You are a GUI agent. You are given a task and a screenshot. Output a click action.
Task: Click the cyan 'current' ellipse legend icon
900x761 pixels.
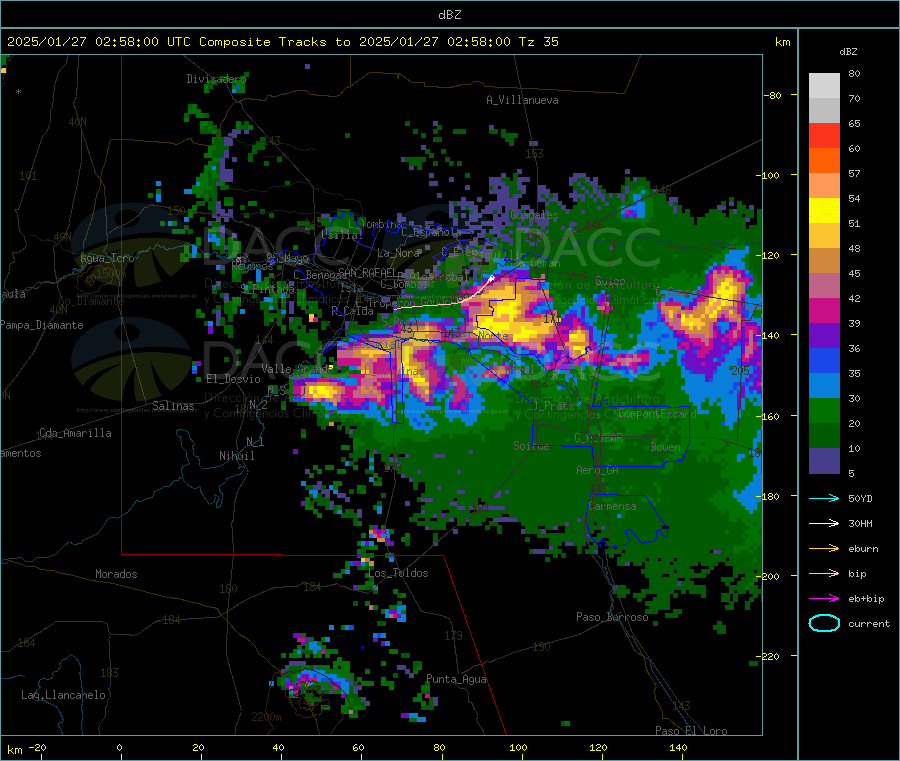824,623
